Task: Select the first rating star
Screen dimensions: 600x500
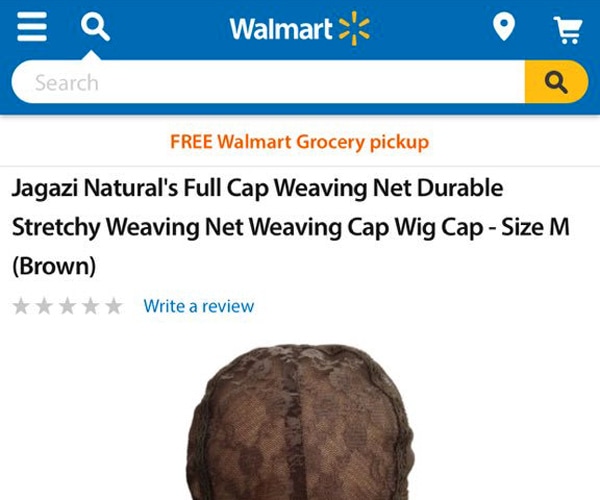Action: click(21, 306)
